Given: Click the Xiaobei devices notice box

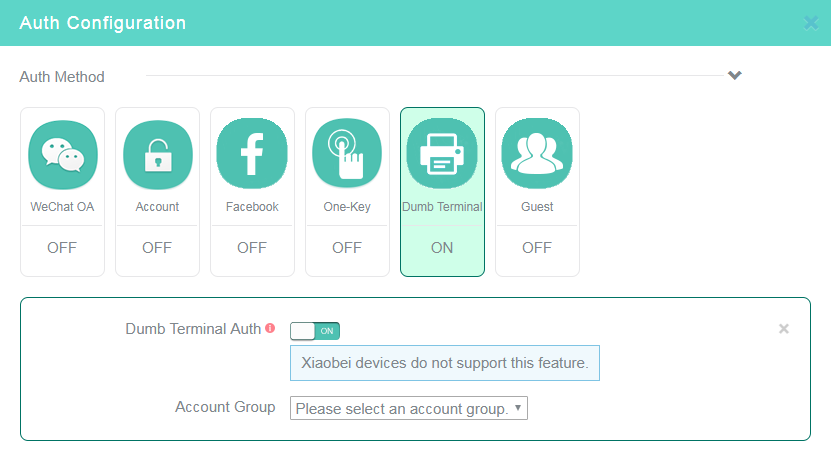Looking at the screenshot, I should pyautogui.click(x=445, y=363).
